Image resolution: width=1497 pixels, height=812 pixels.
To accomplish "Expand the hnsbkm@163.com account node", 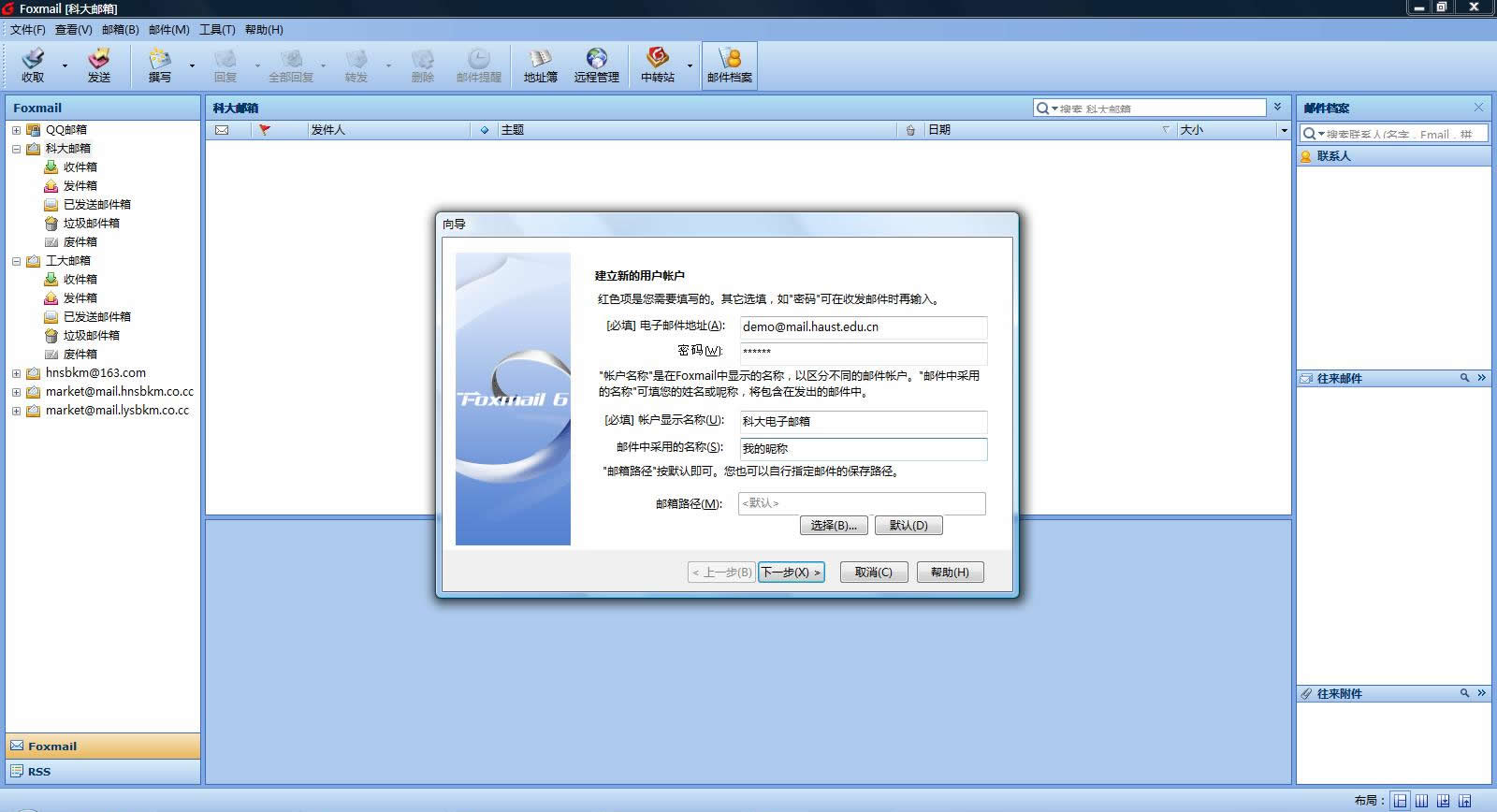I will pyautogui.click(x=16, y=373).
